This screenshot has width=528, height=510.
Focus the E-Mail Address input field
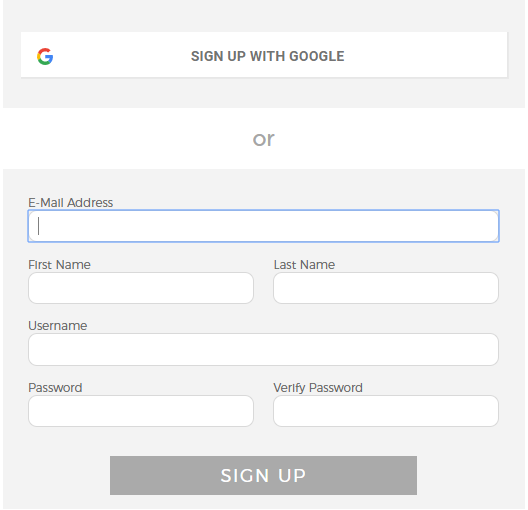point(263,226)
